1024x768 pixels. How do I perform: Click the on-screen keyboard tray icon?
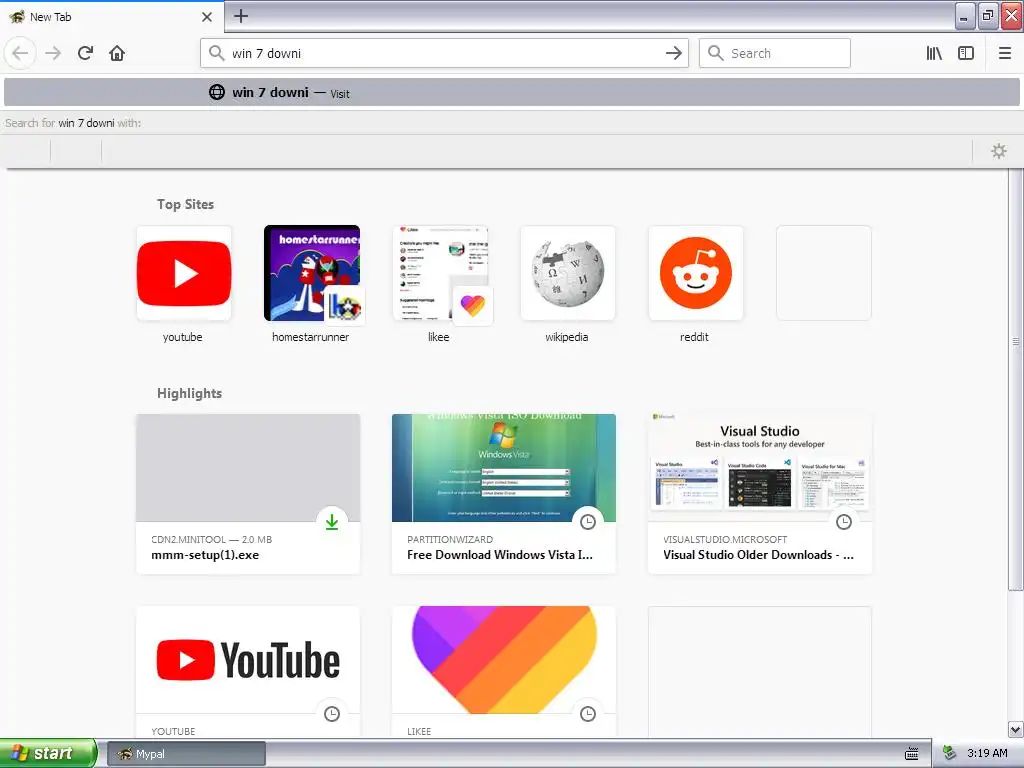coord(912,754)
